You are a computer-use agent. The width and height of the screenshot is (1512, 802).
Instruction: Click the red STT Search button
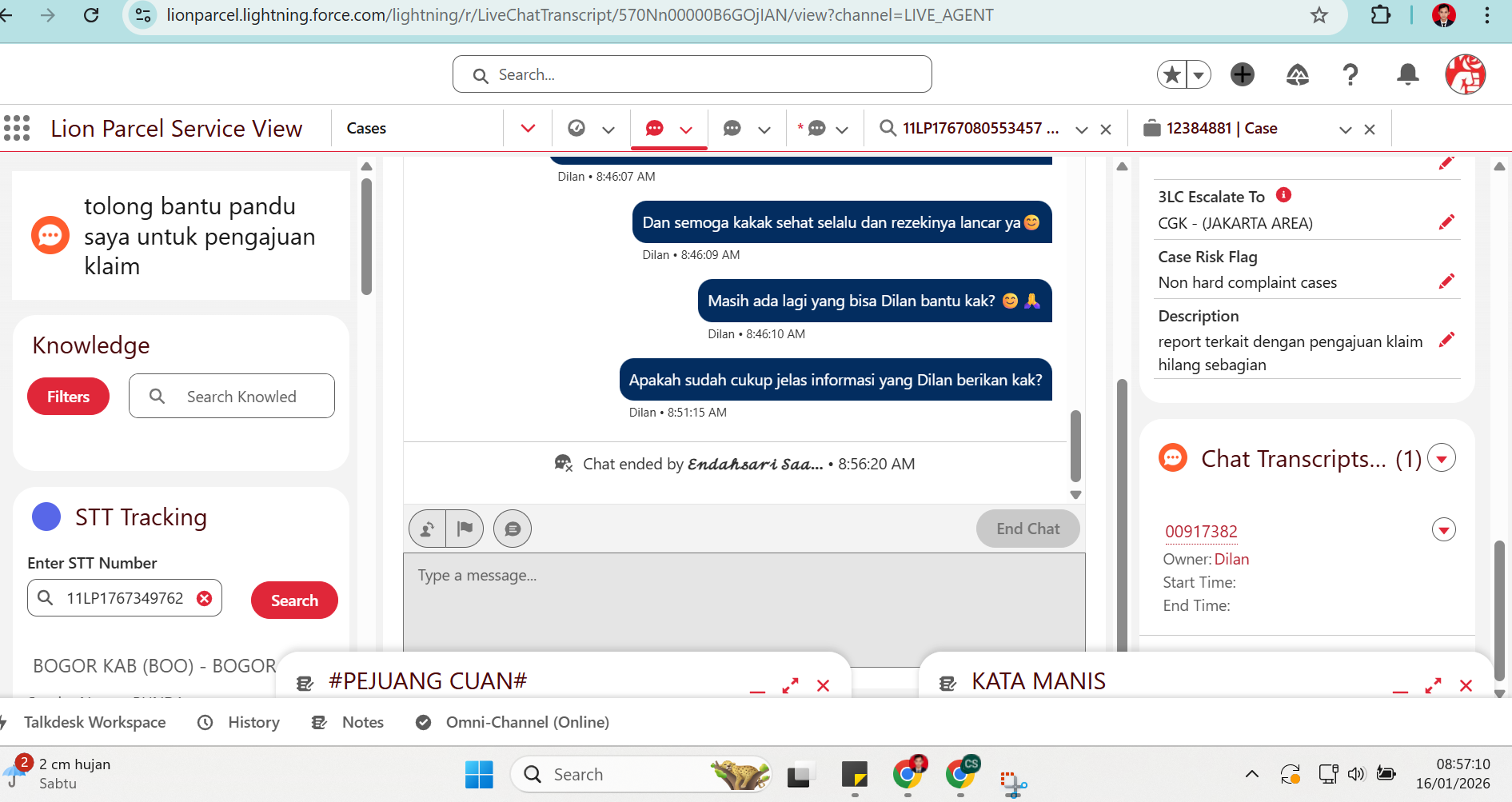point(294,601)
